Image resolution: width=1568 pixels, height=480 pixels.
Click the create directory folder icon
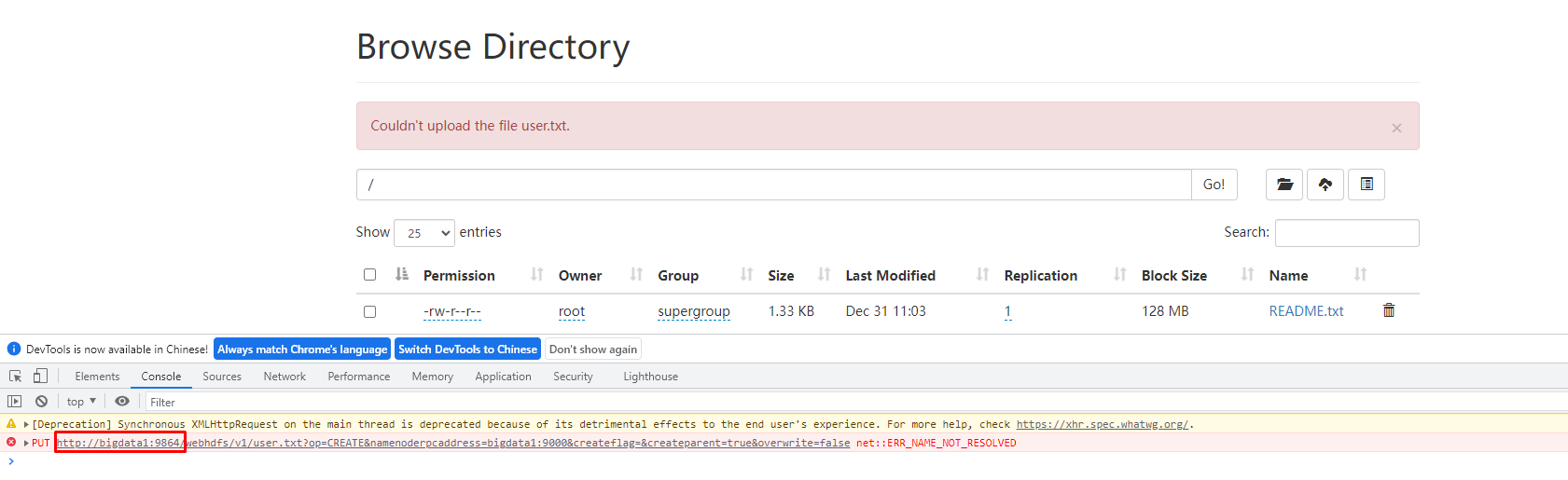point(1284,185)
